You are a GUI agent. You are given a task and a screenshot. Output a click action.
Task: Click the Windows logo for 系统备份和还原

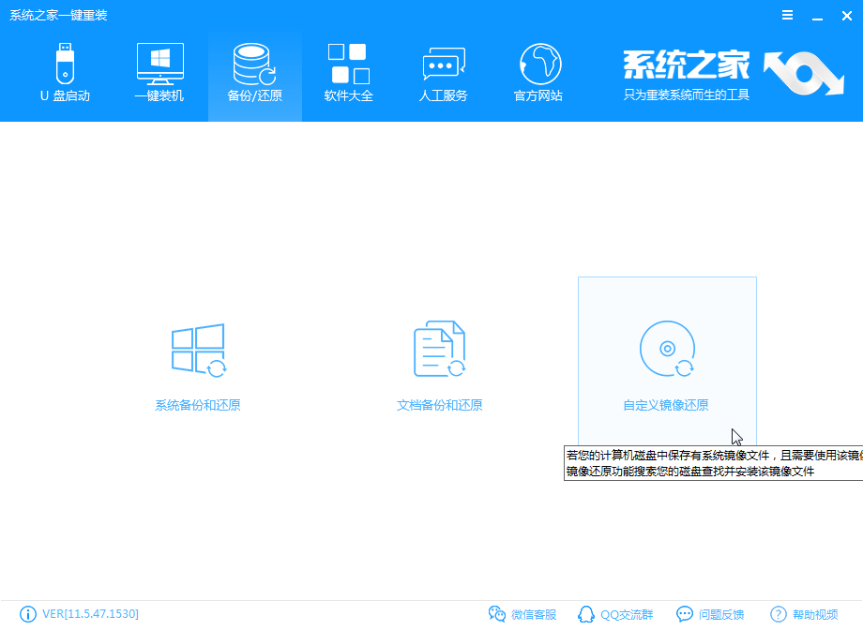pyautogui.click(x=199, y=347)
